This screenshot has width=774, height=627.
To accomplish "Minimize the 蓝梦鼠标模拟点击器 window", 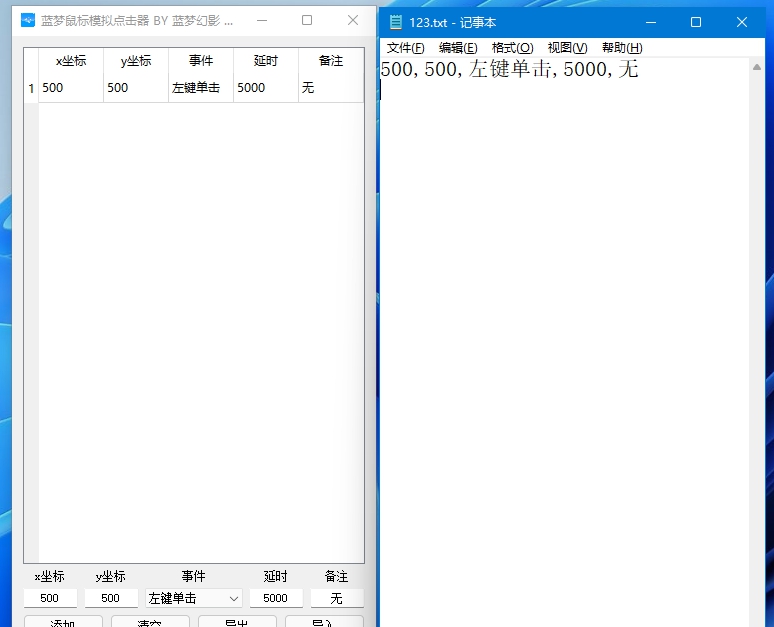I will click(x=262, y=20).
